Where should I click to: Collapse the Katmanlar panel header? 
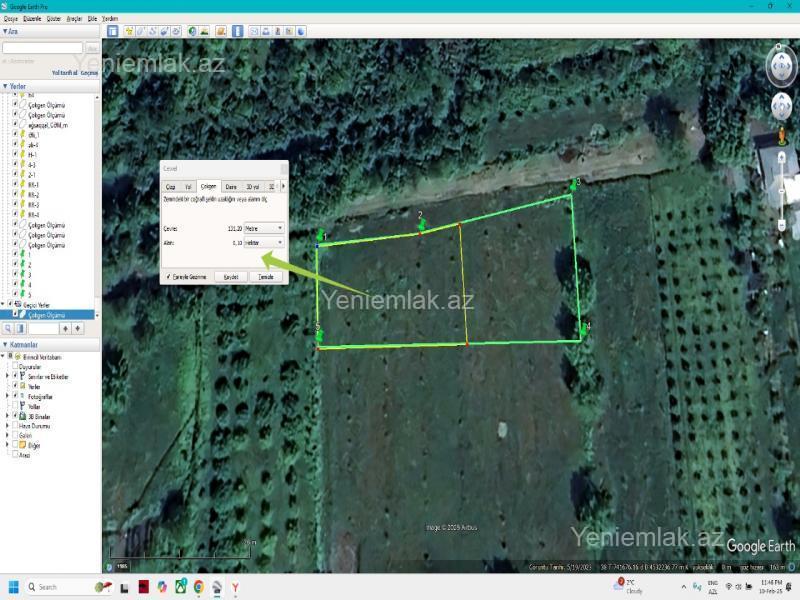[x=5, y=345]
